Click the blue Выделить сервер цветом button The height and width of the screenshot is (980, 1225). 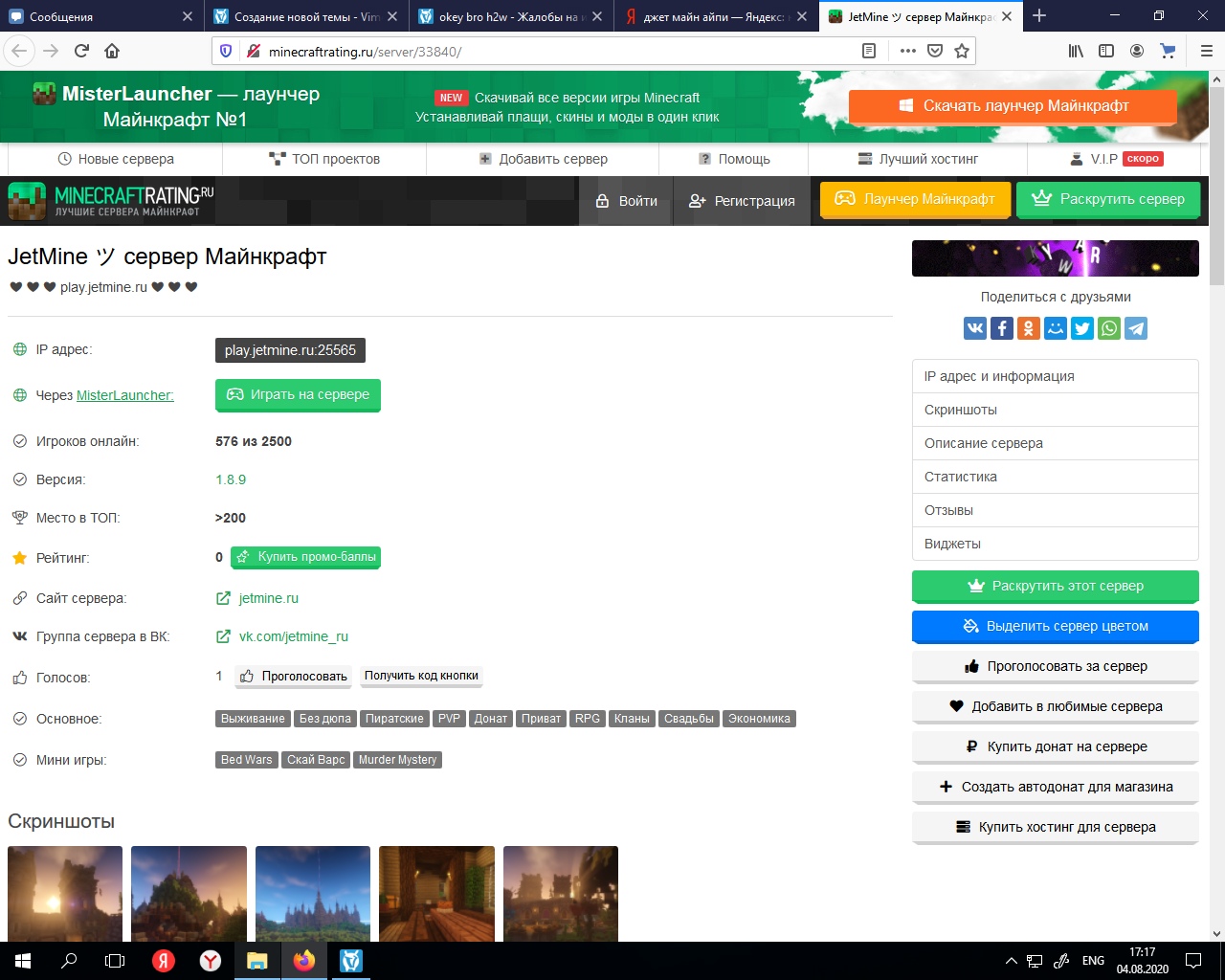tap(1056, 626)
